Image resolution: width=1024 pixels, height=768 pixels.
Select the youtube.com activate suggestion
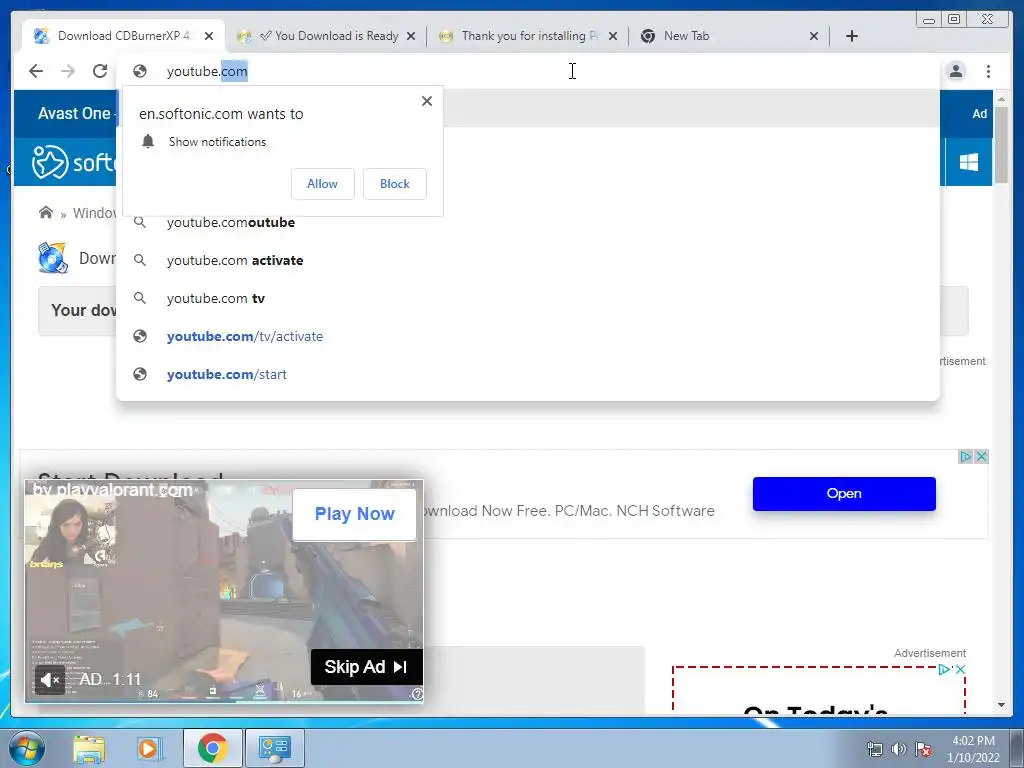528,261
